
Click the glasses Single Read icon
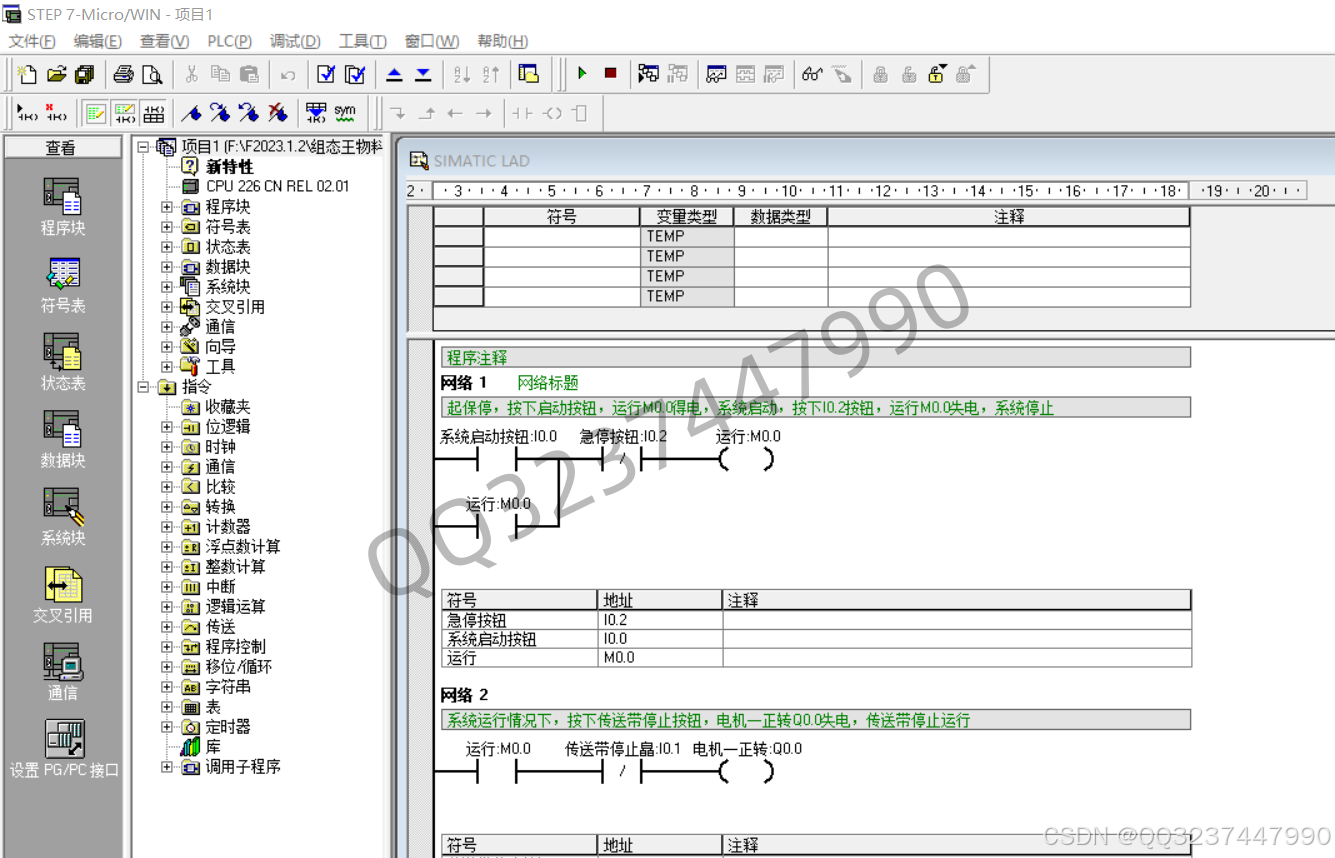(812, 74)
